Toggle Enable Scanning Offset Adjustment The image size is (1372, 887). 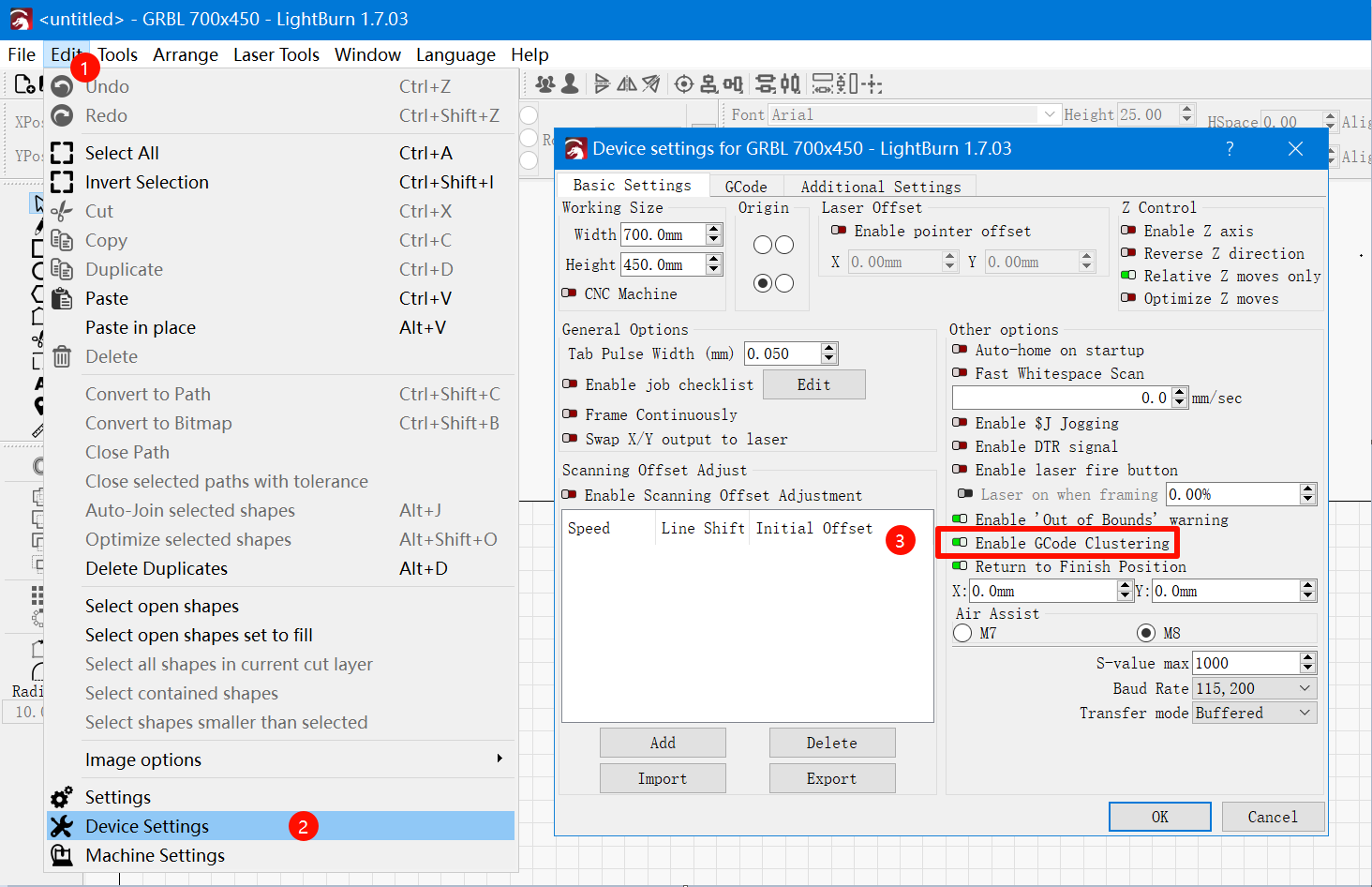click(x=569, y=495)
